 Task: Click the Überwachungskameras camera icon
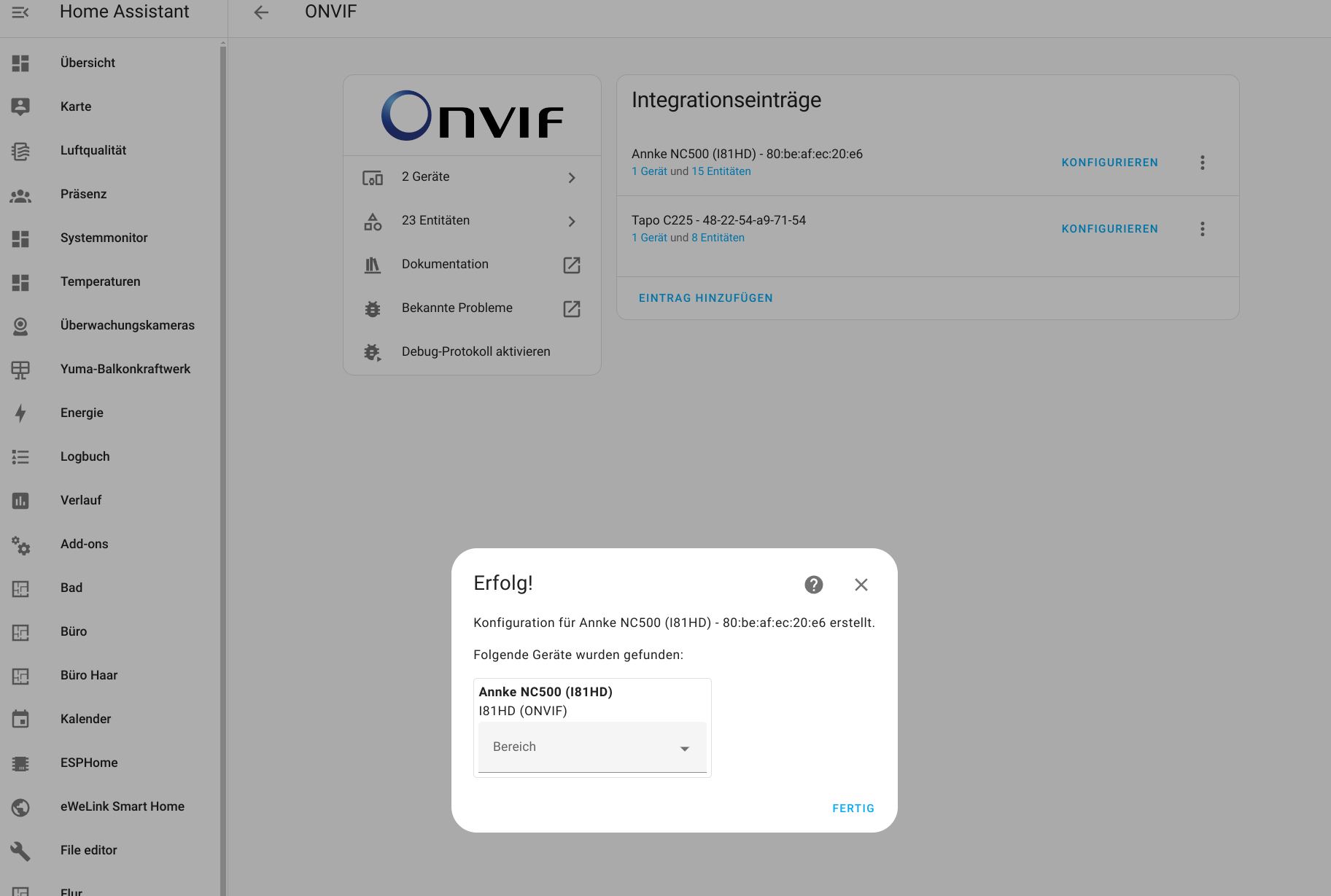(20, 325)
